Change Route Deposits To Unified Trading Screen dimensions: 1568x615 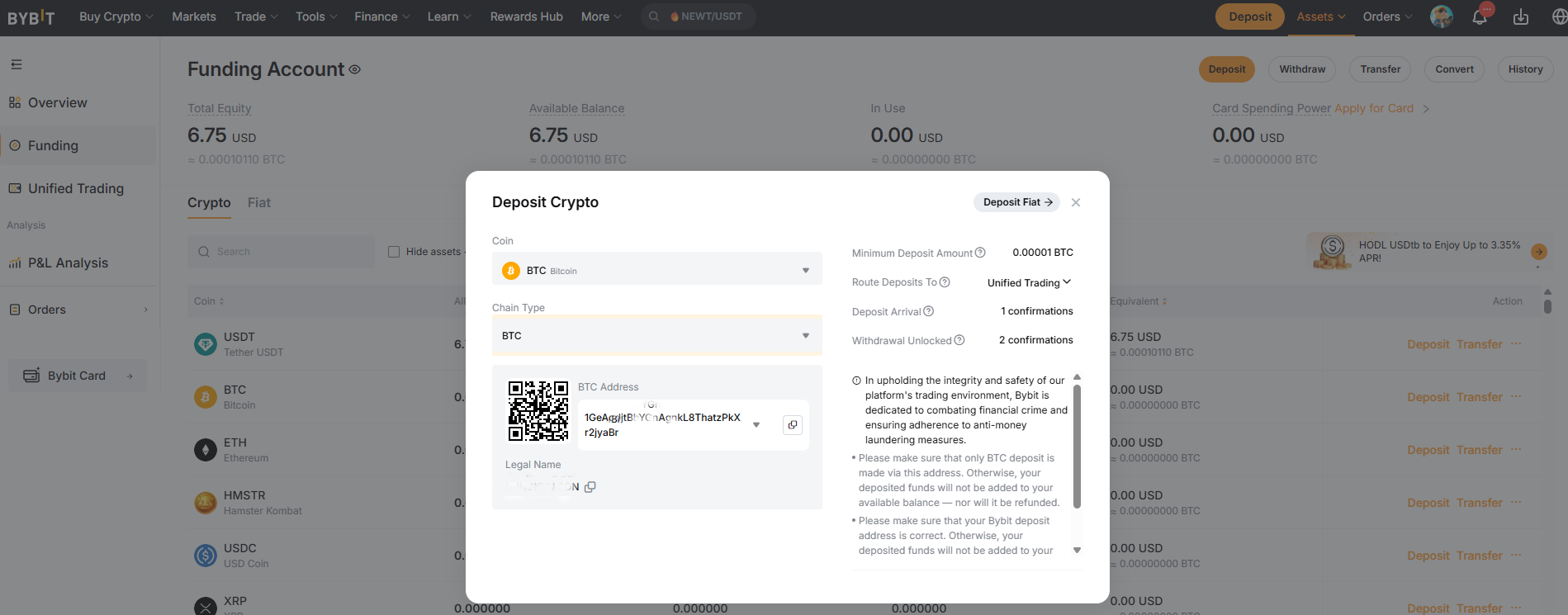coord(1029,282)
